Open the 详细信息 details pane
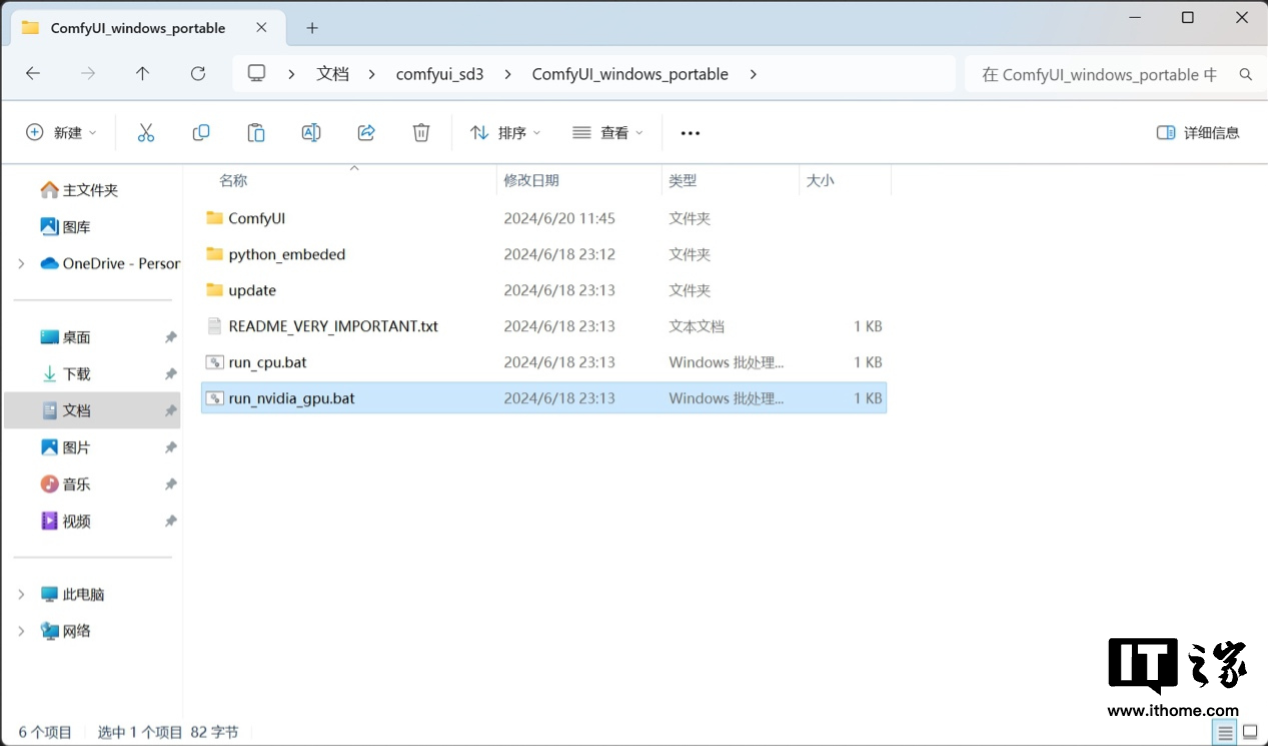The height and width of the screenshot is (746, 1268). [1197, 132]
